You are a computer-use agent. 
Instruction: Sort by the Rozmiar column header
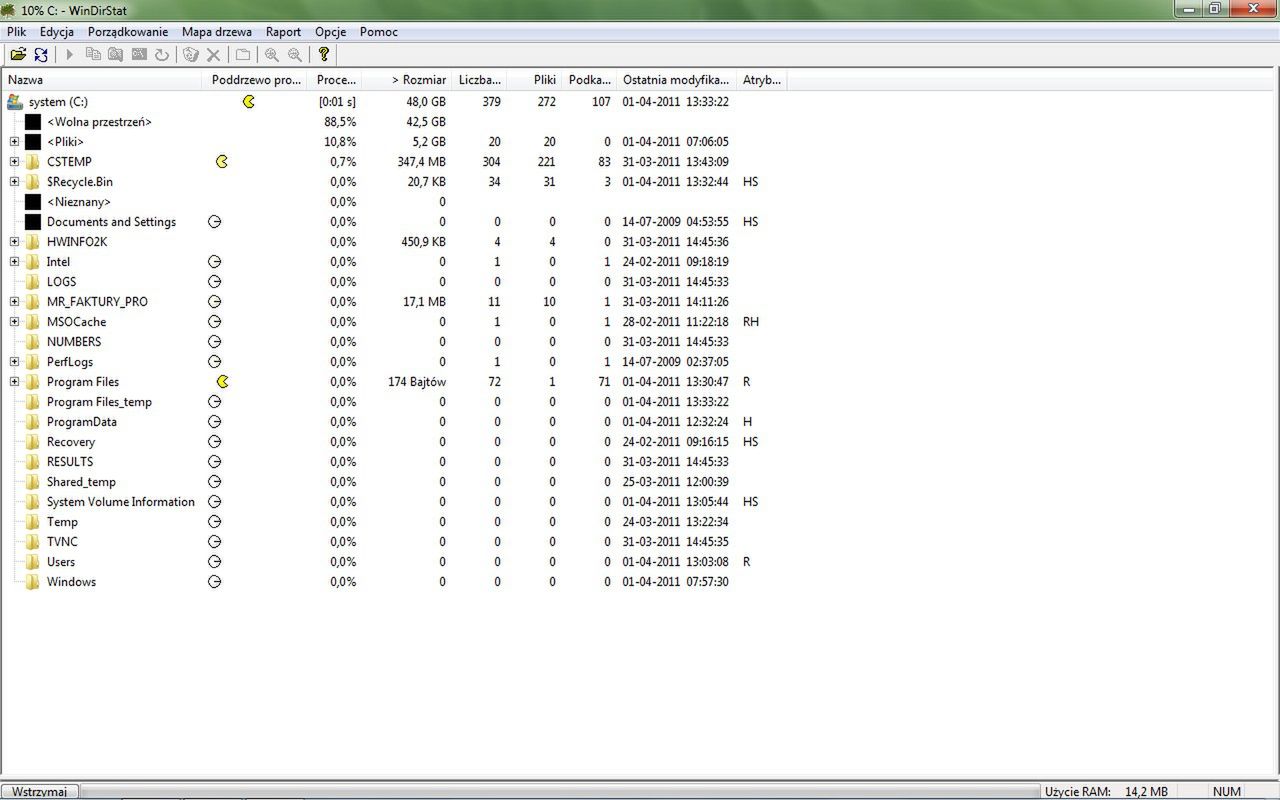click(x=406, y=79)
